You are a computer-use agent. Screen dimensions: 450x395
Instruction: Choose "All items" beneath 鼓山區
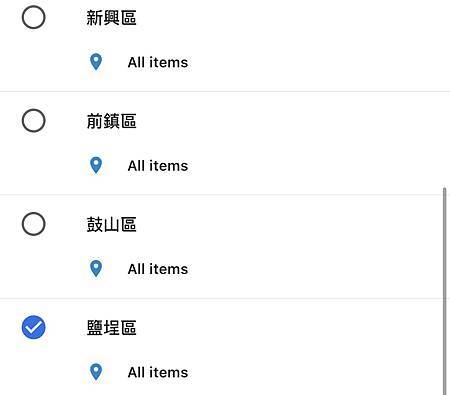click(158, 269)
